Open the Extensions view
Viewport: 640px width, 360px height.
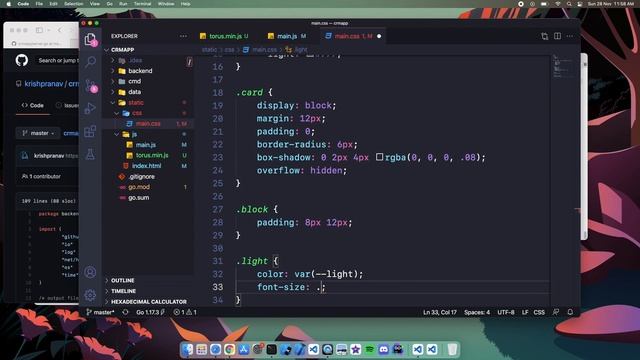pyautogui.click(x=90, y=131)
